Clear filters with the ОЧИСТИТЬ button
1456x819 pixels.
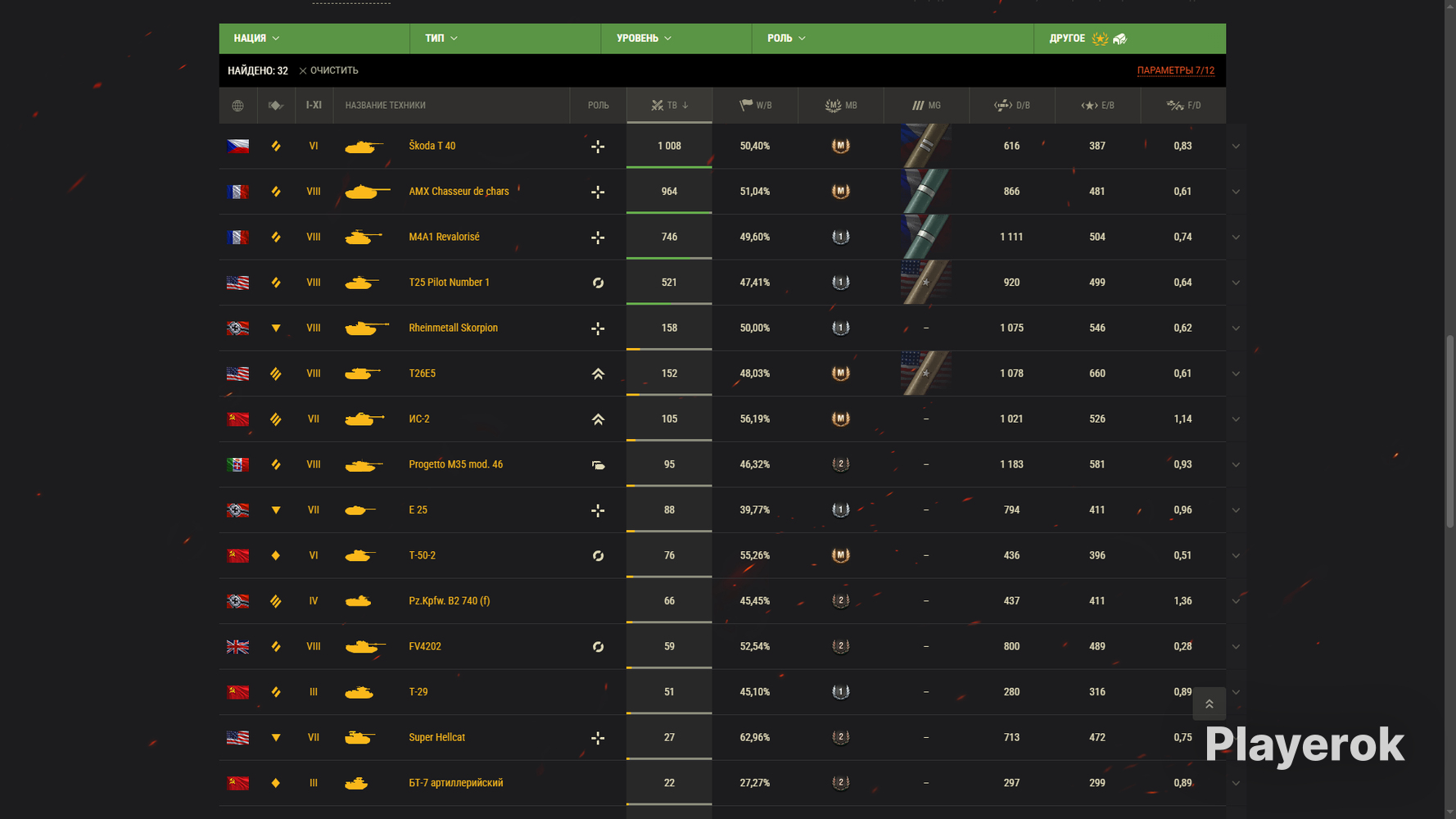pos(328,70)
